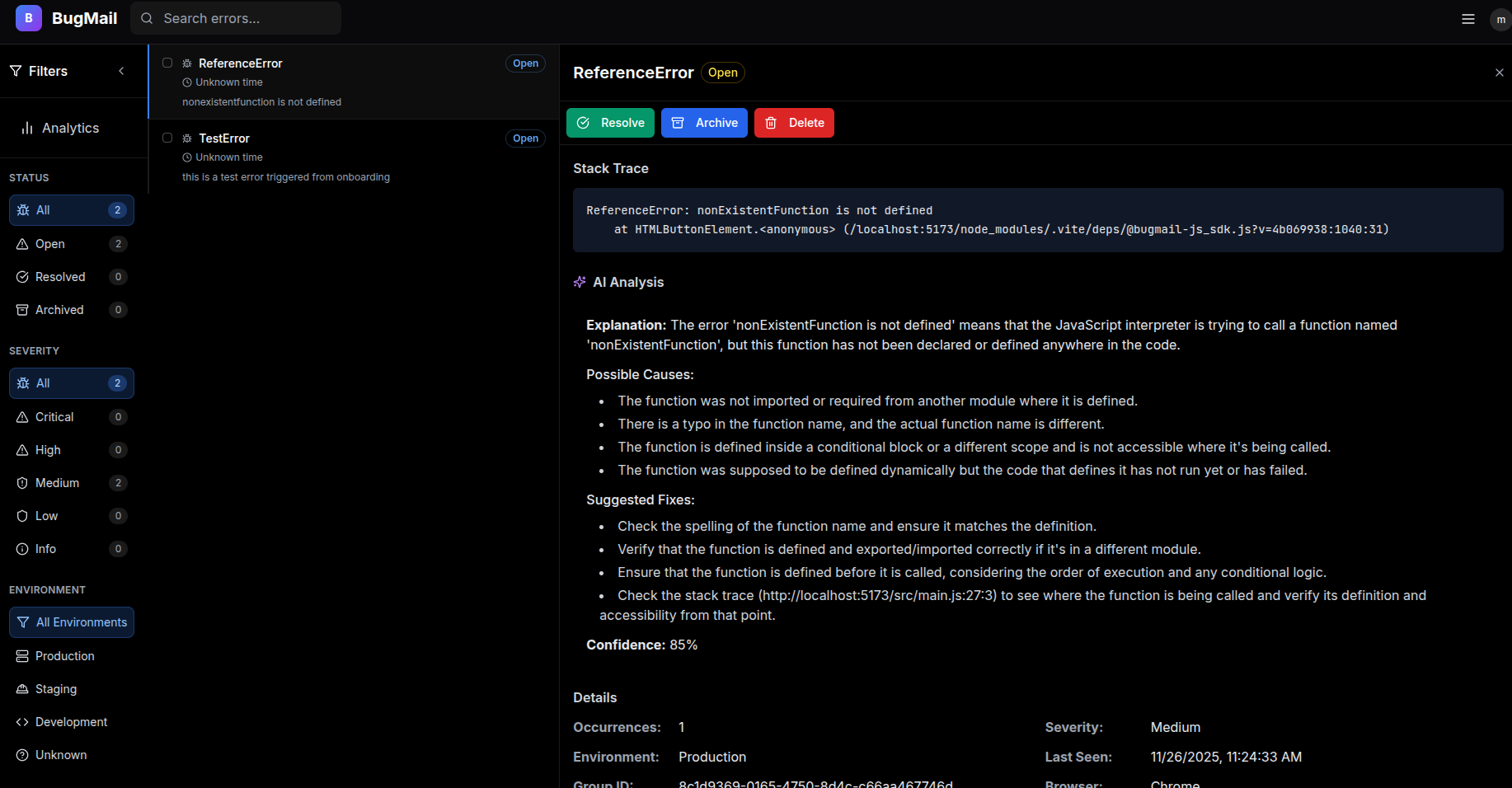Viewport: 1512px width, 788px height.
Task: Select the Critical severity filter
Action: (x=54, y=417)
